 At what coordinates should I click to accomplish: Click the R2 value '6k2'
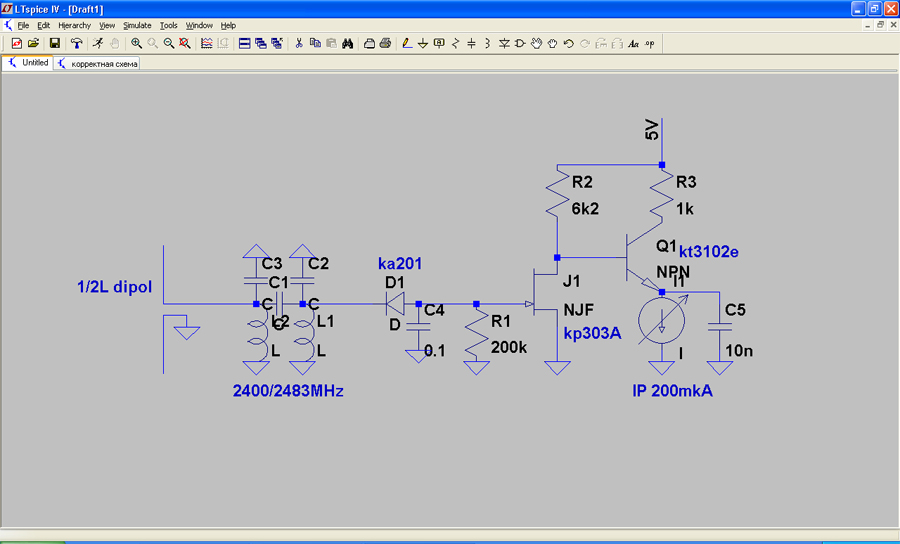[x=585, y=209]
